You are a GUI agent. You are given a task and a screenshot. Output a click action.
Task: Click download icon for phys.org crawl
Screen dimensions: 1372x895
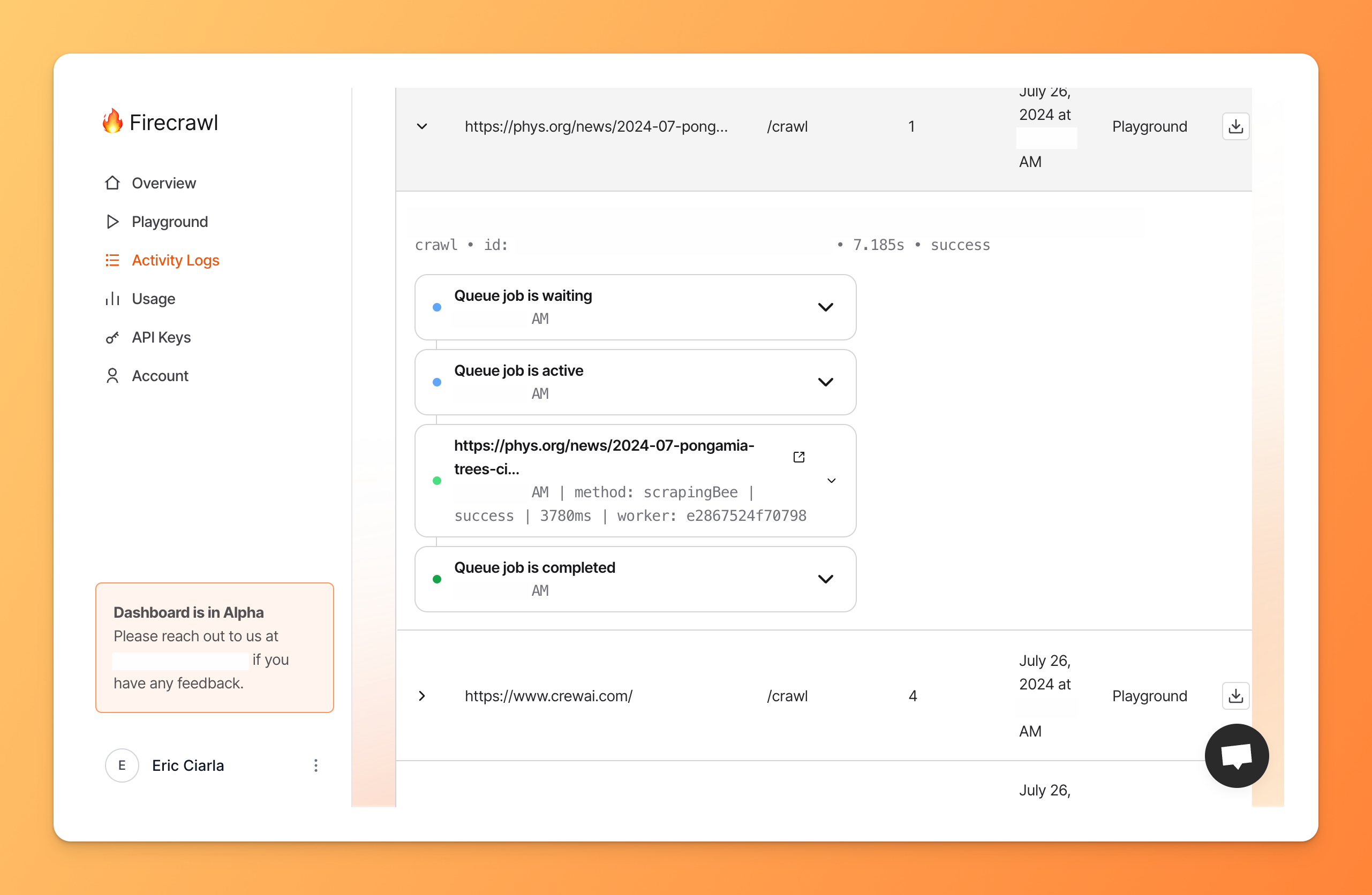pyautogui.click(x=1236, y=126)
